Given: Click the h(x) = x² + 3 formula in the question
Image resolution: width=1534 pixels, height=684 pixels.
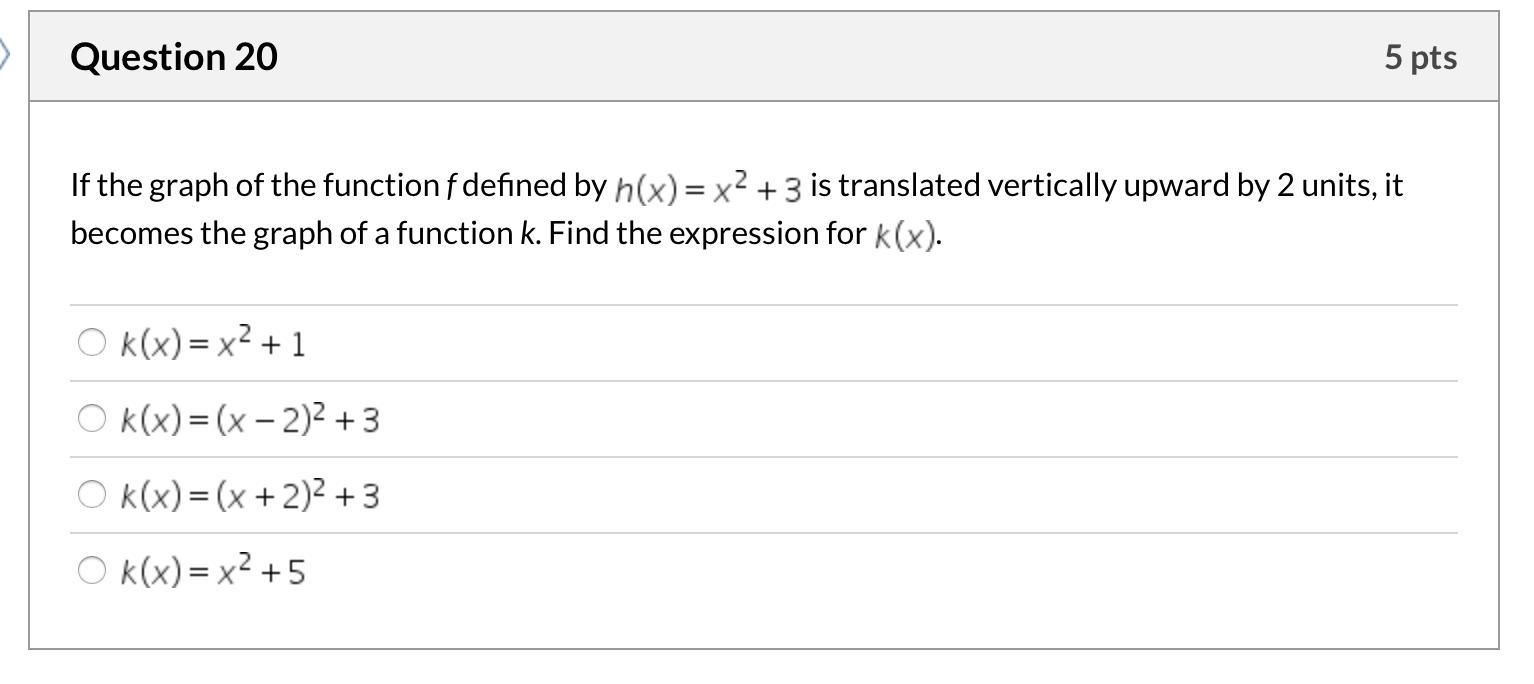Looking at the screenshot, I should pyautogui.click(x=708, y=186).
